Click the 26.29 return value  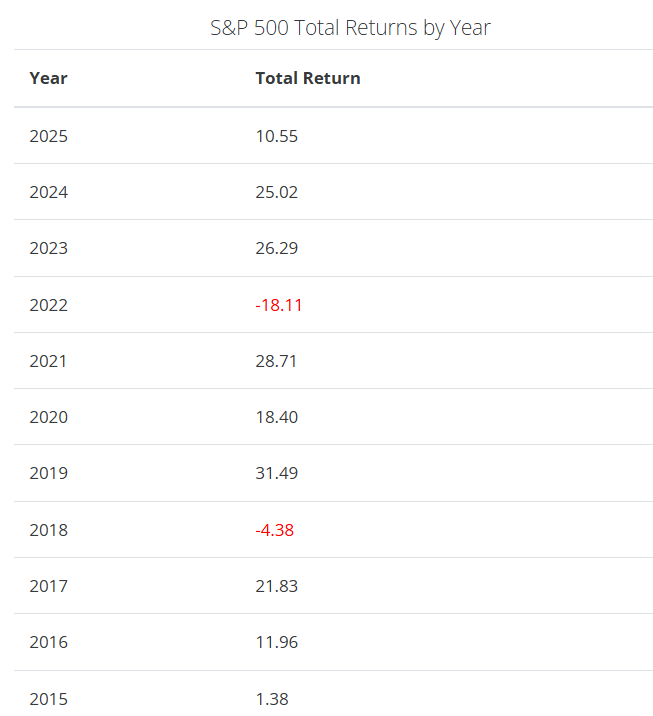point(276,248)
